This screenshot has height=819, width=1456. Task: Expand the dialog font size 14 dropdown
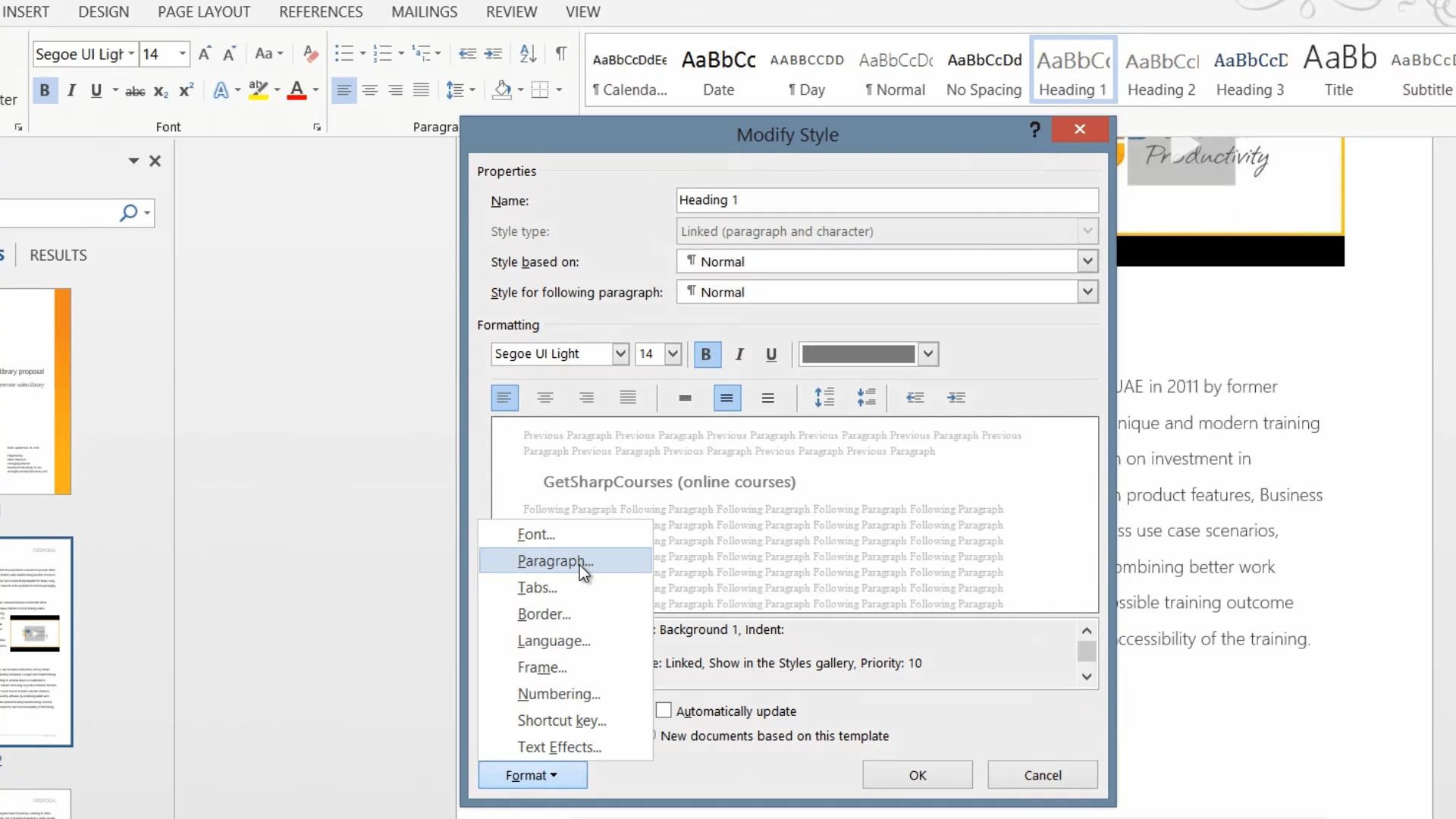(x=672, y=354)
